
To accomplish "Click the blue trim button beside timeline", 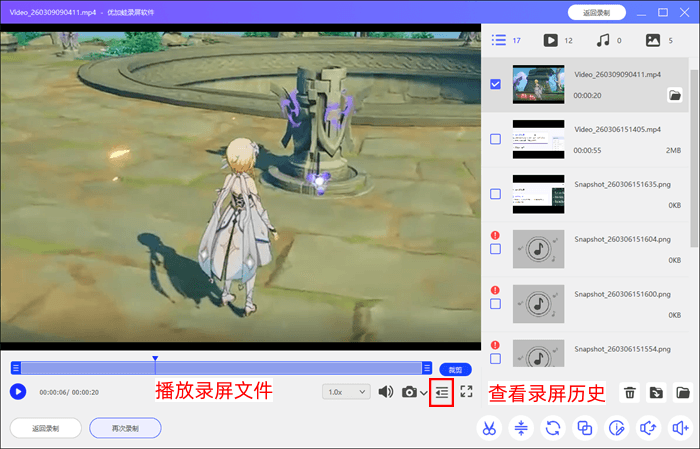I will pos(455,370).
